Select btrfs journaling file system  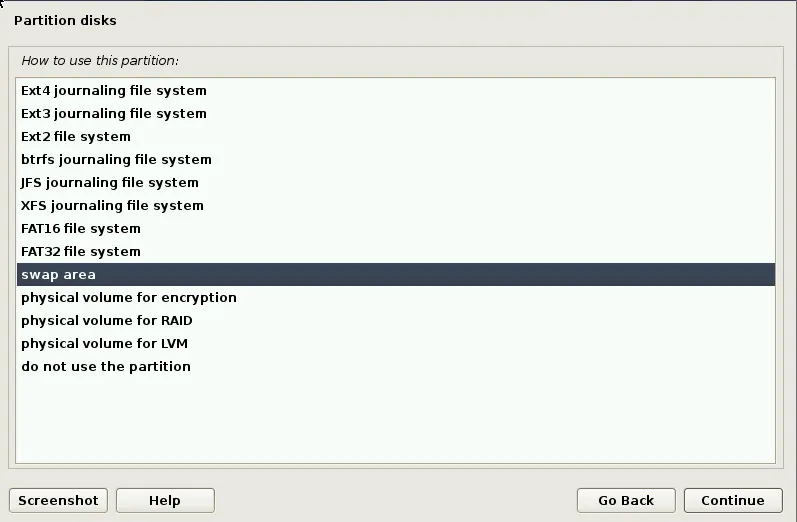(x=395, y=160)
